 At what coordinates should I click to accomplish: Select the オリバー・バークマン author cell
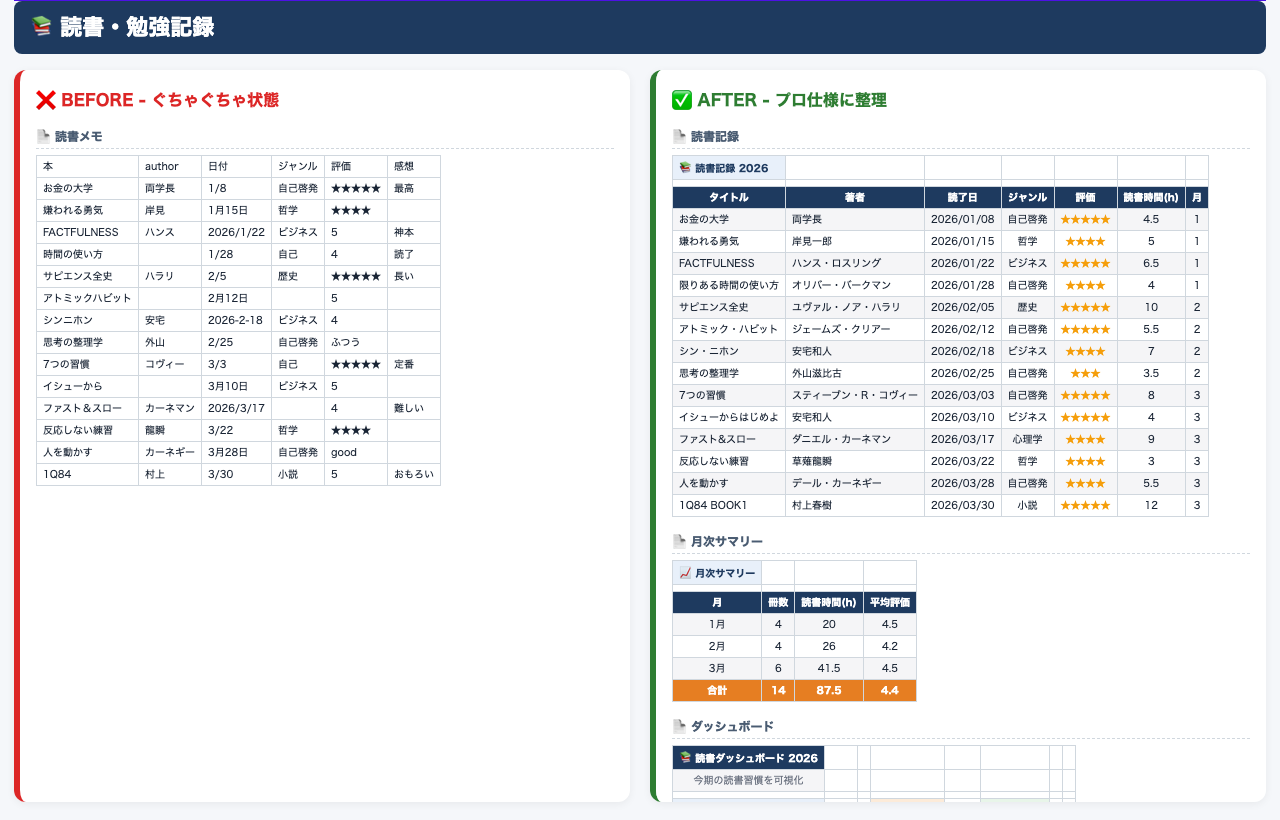click(x=855, y=285)
